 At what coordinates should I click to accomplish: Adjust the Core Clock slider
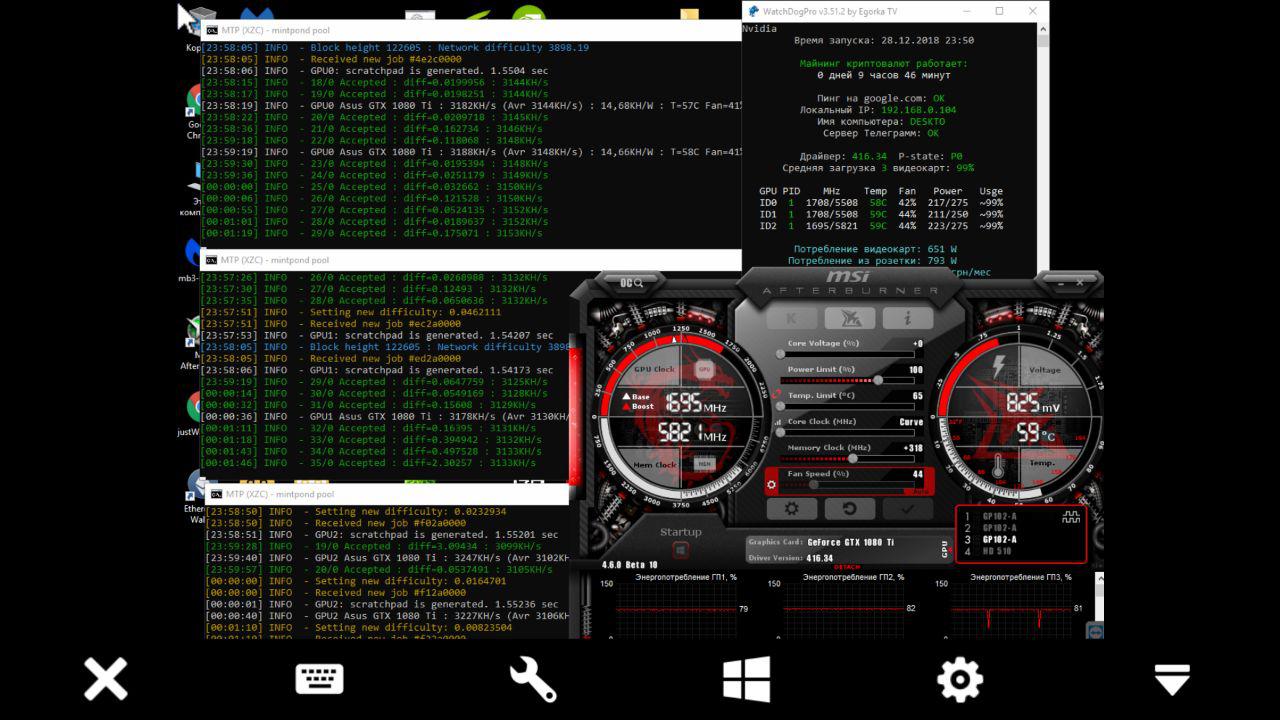pos(846,433)
